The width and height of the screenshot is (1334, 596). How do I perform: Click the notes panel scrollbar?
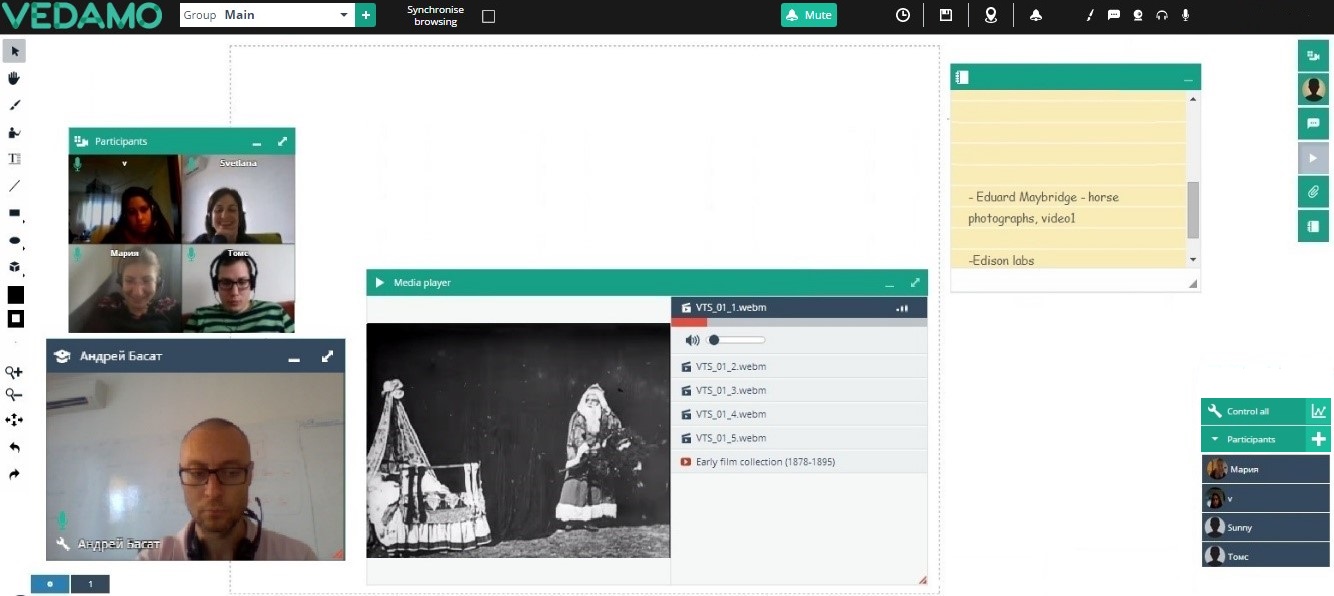pos(1193,210)
